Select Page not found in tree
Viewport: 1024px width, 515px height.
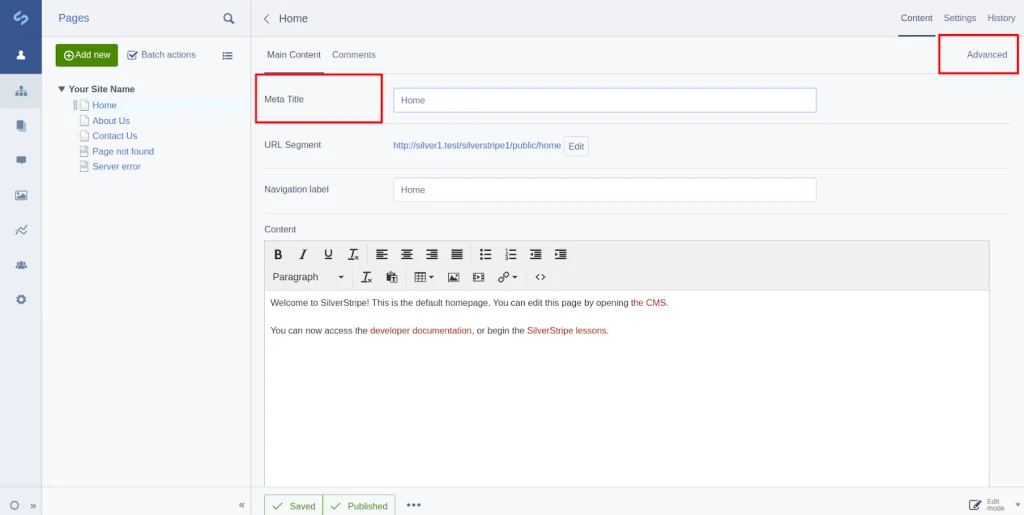click(x=123, y=151)
